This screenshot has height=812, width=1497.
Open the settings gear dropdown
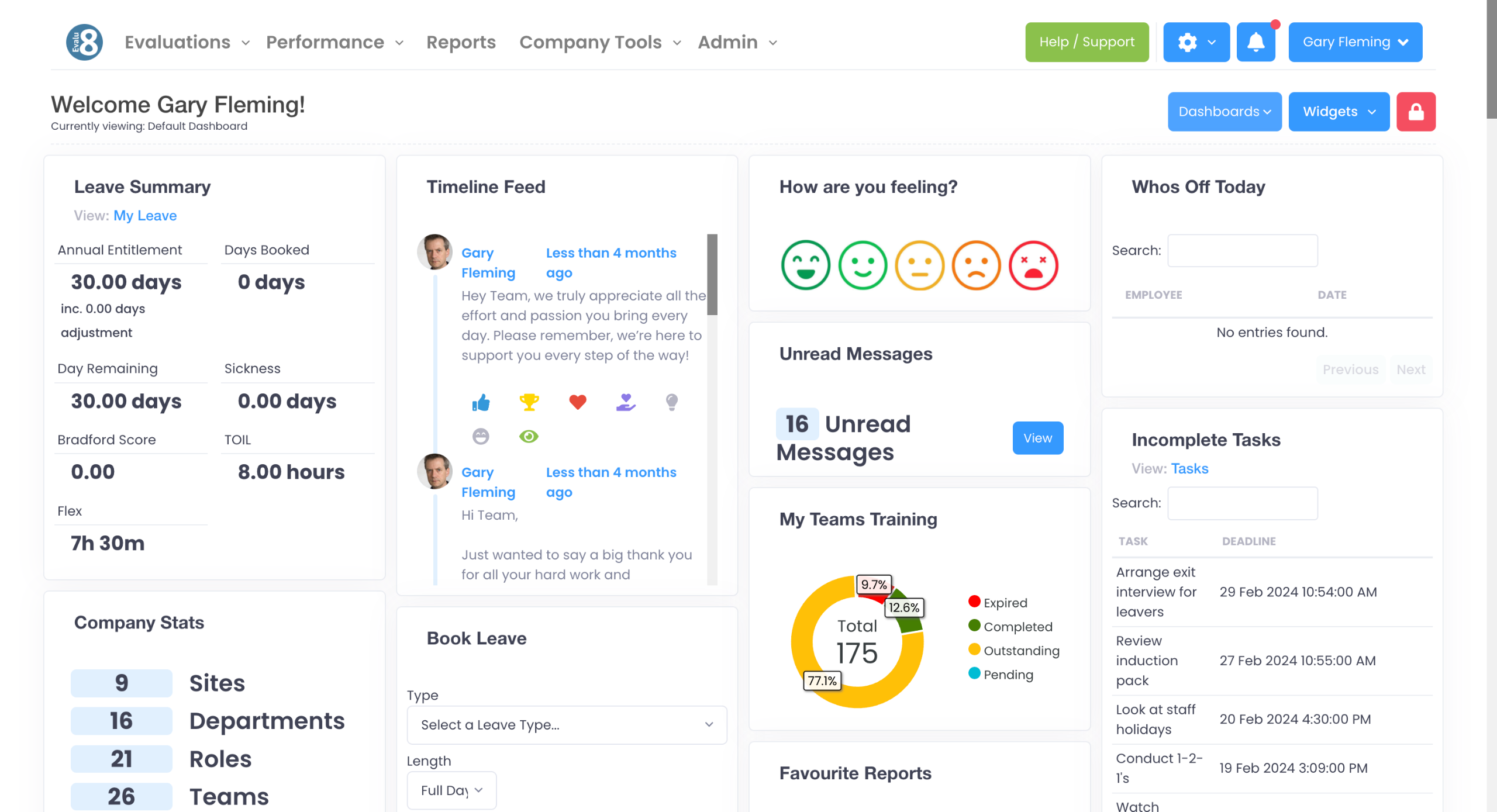(1196, 42)
